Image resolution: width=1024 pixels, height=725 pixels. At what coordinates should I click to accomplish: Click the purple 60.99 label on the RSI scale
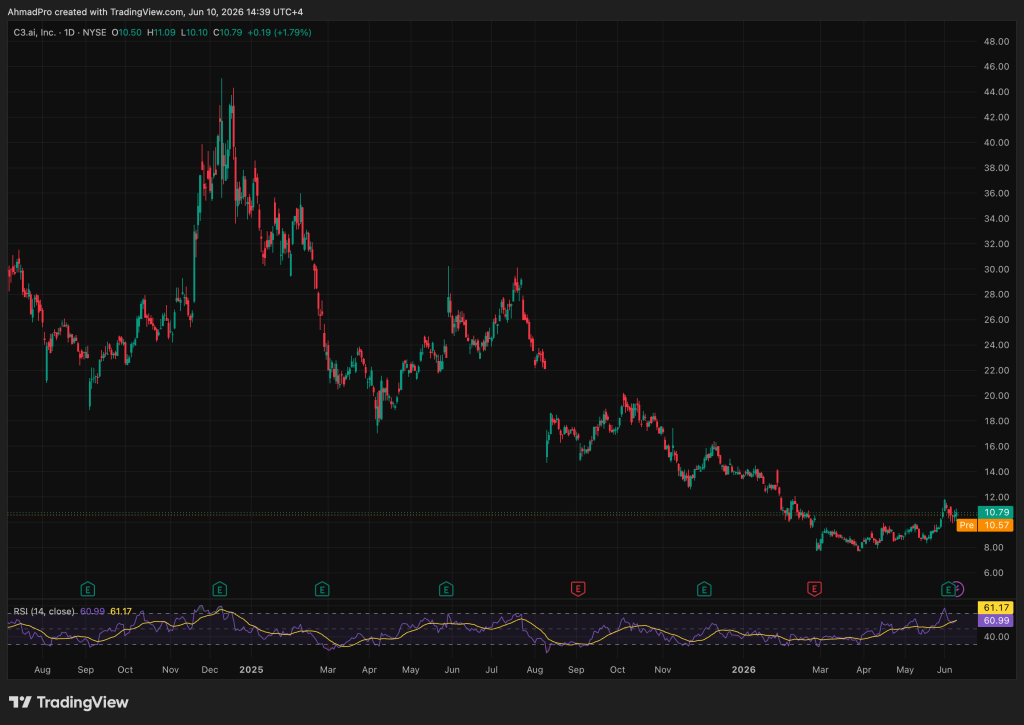tap(995, 620)
